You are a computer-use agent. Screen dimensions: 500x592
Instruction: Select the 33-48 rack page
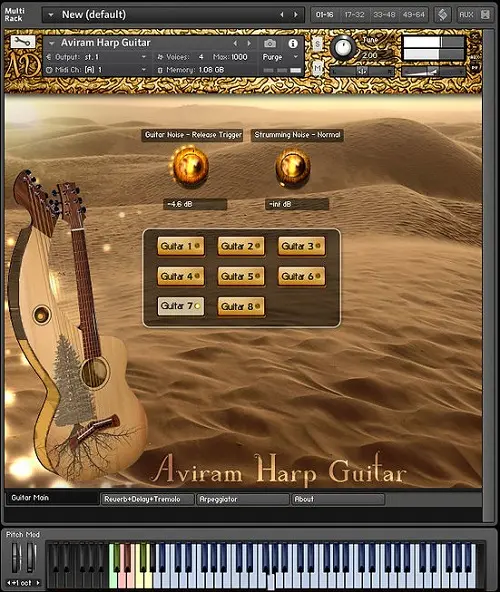coord(384,15)
